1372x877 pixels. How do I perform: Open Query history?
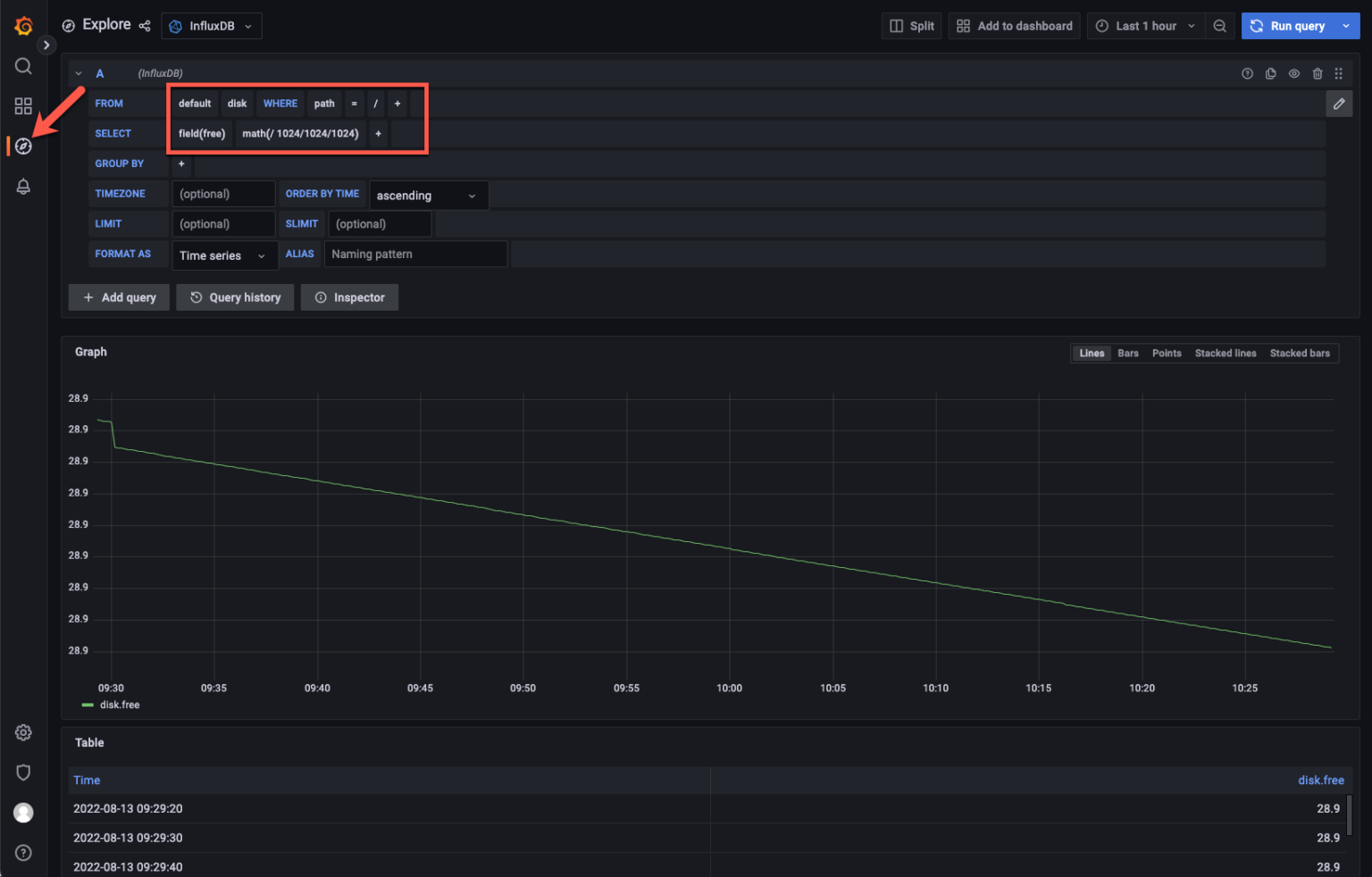(x=235, y=297)
